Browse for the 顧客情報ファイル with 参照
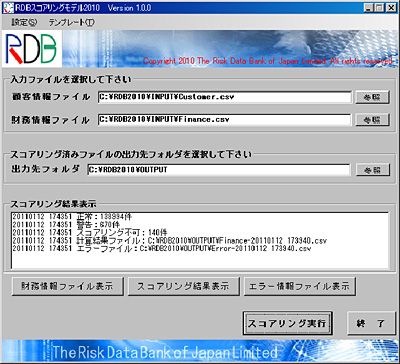 click(372, 98)
